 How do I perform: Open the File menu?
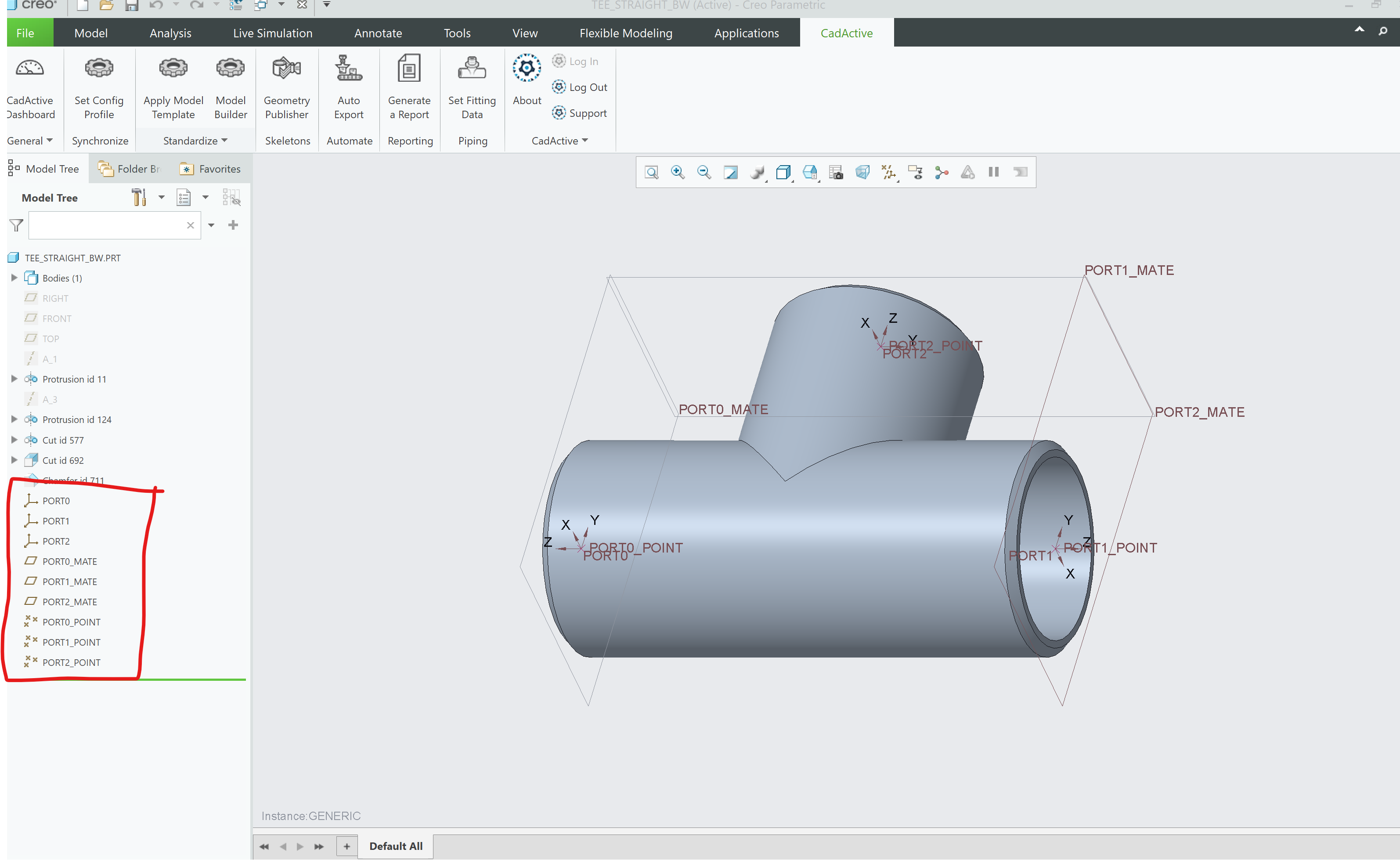25,33
